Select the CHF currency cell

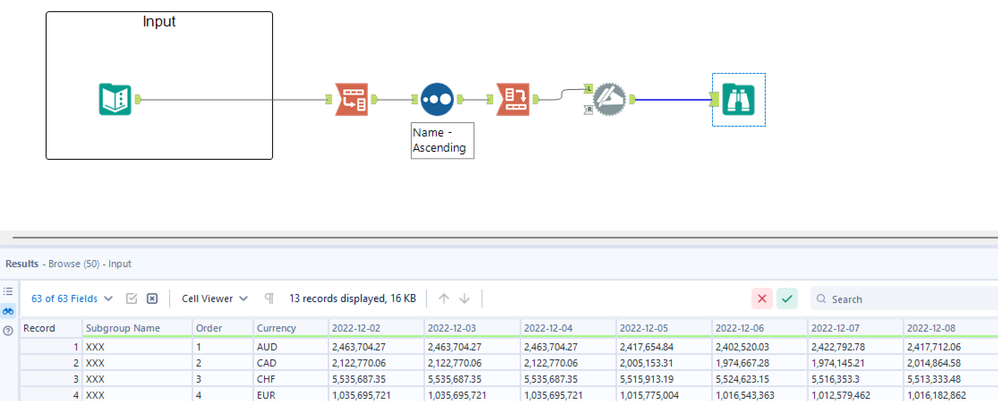click(x=290, y=379)
